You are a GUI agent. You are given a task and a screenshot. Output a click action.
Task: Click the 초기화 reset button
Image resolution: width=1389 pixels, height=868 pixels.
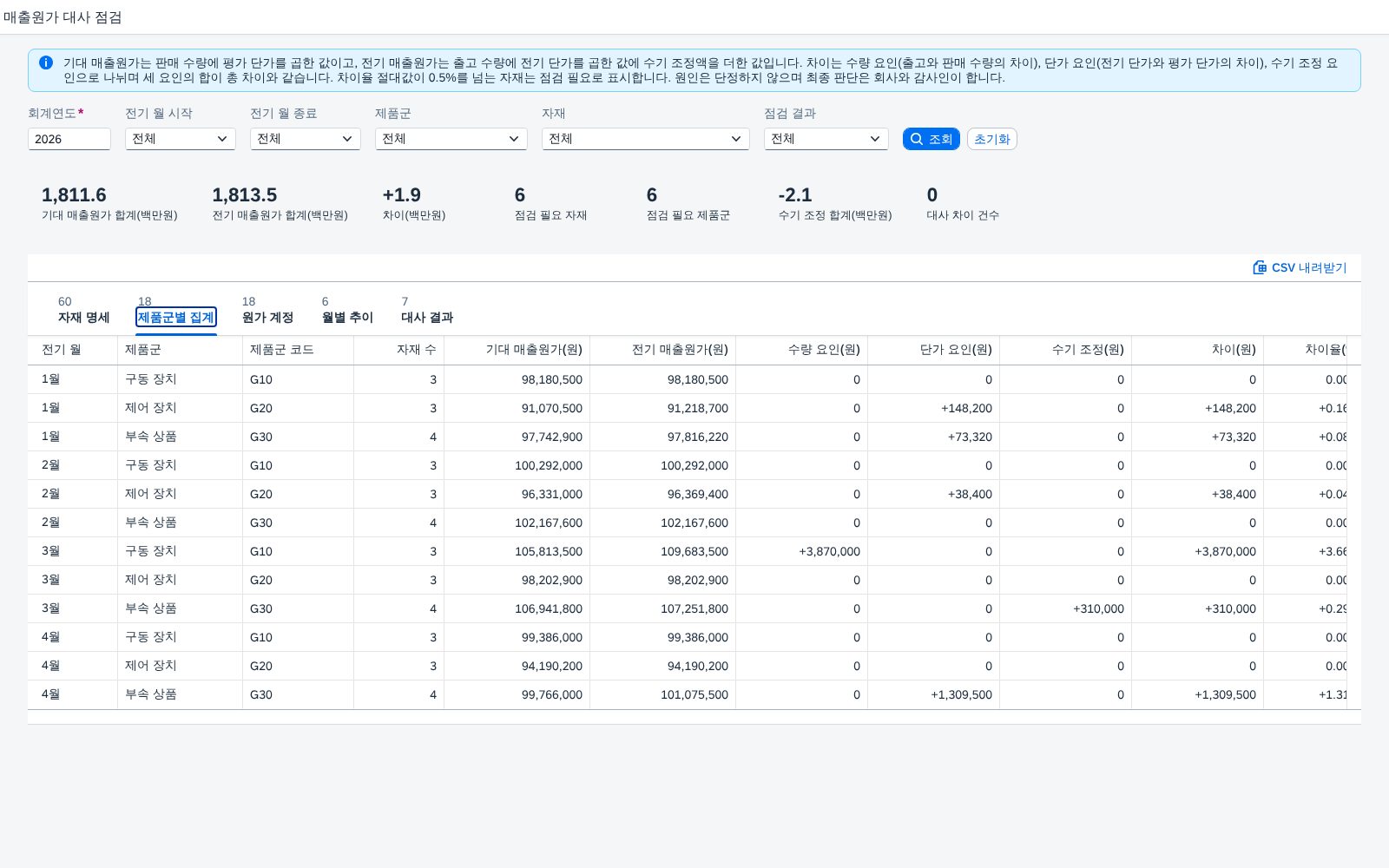click(x=992, y=139)
